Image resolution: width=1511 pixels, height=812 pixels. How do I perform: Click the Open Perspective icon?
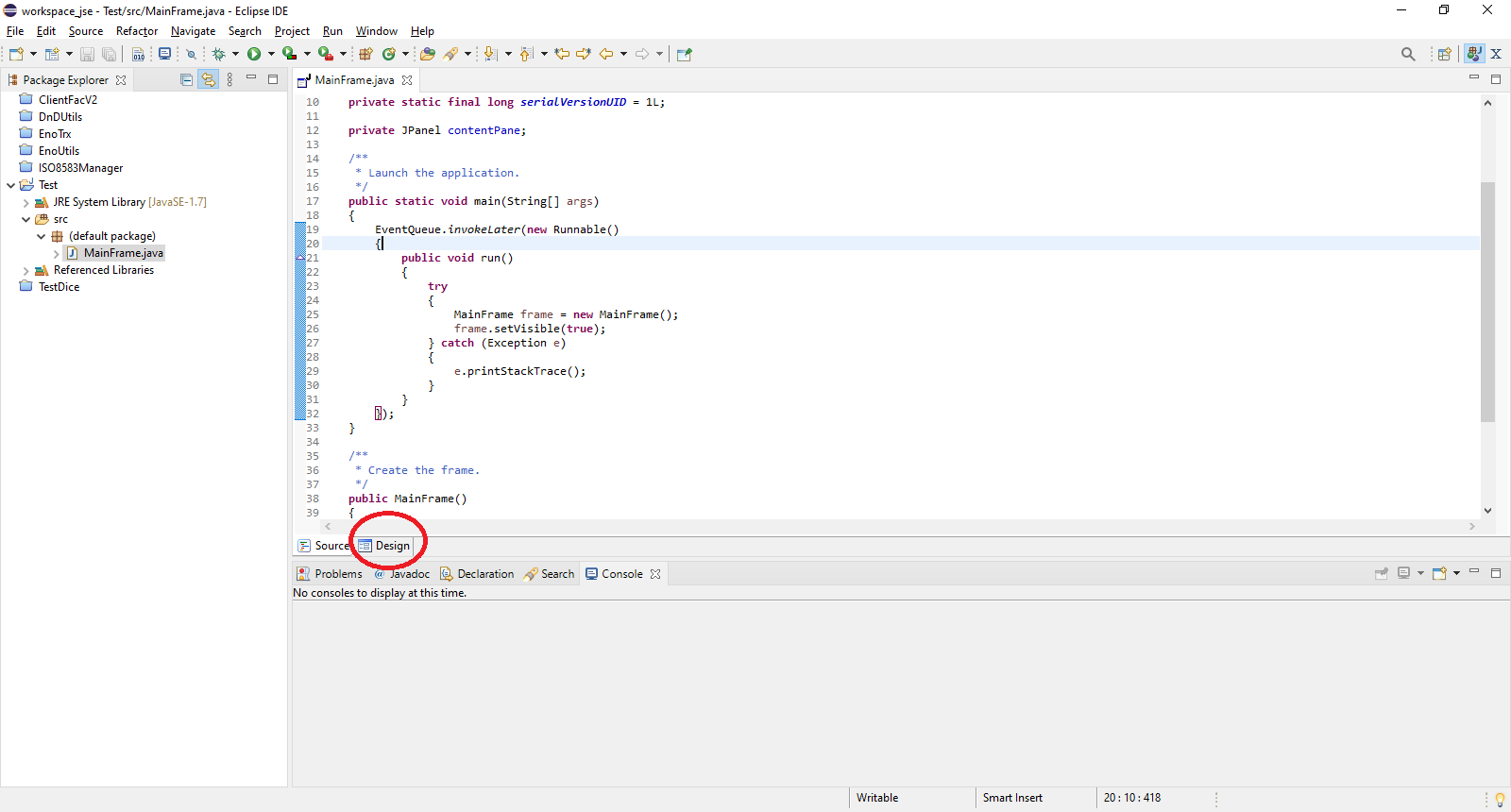click(1444, 54)
